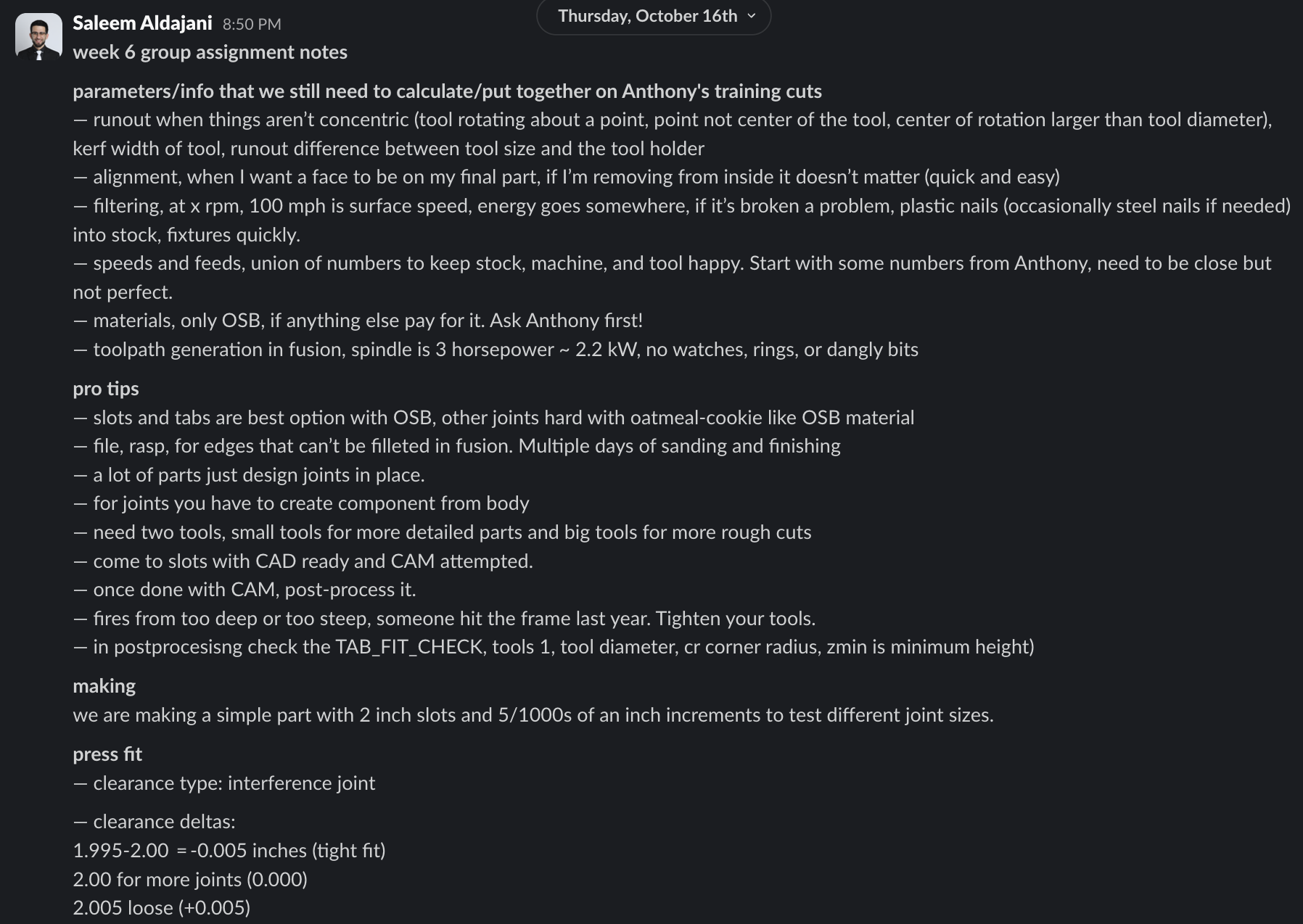Image resolution: width=1303 pixels, height=924 pixels.
Task: Click Saleem Aldajani's profile avatar
Action: tap(38, 37)
